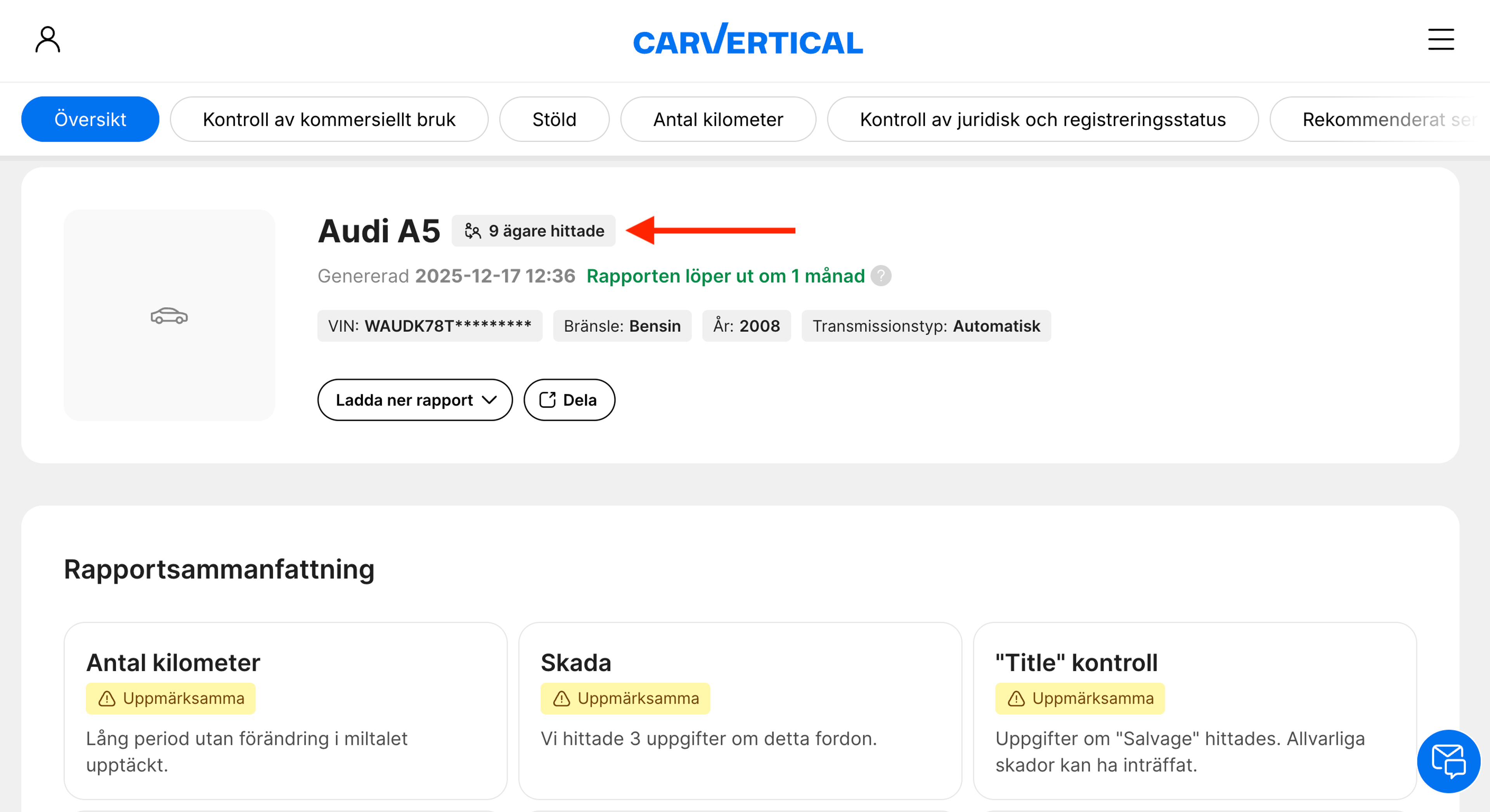This screenshot has height=812, width=1490.
Task: Open the user profile icon
Action: (47, 39)
